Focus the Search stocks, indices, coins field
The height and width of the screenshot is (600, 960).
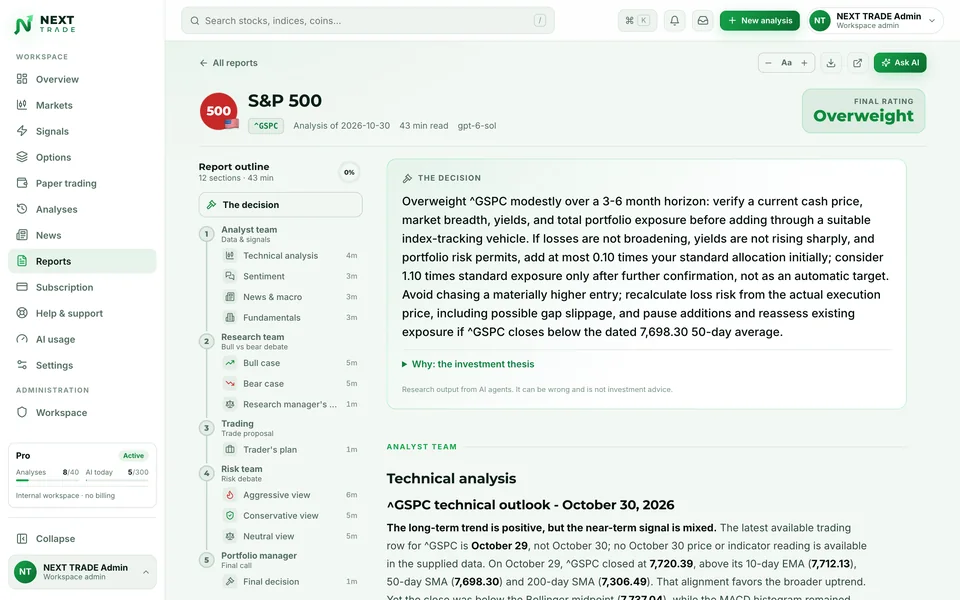point(367,20)
